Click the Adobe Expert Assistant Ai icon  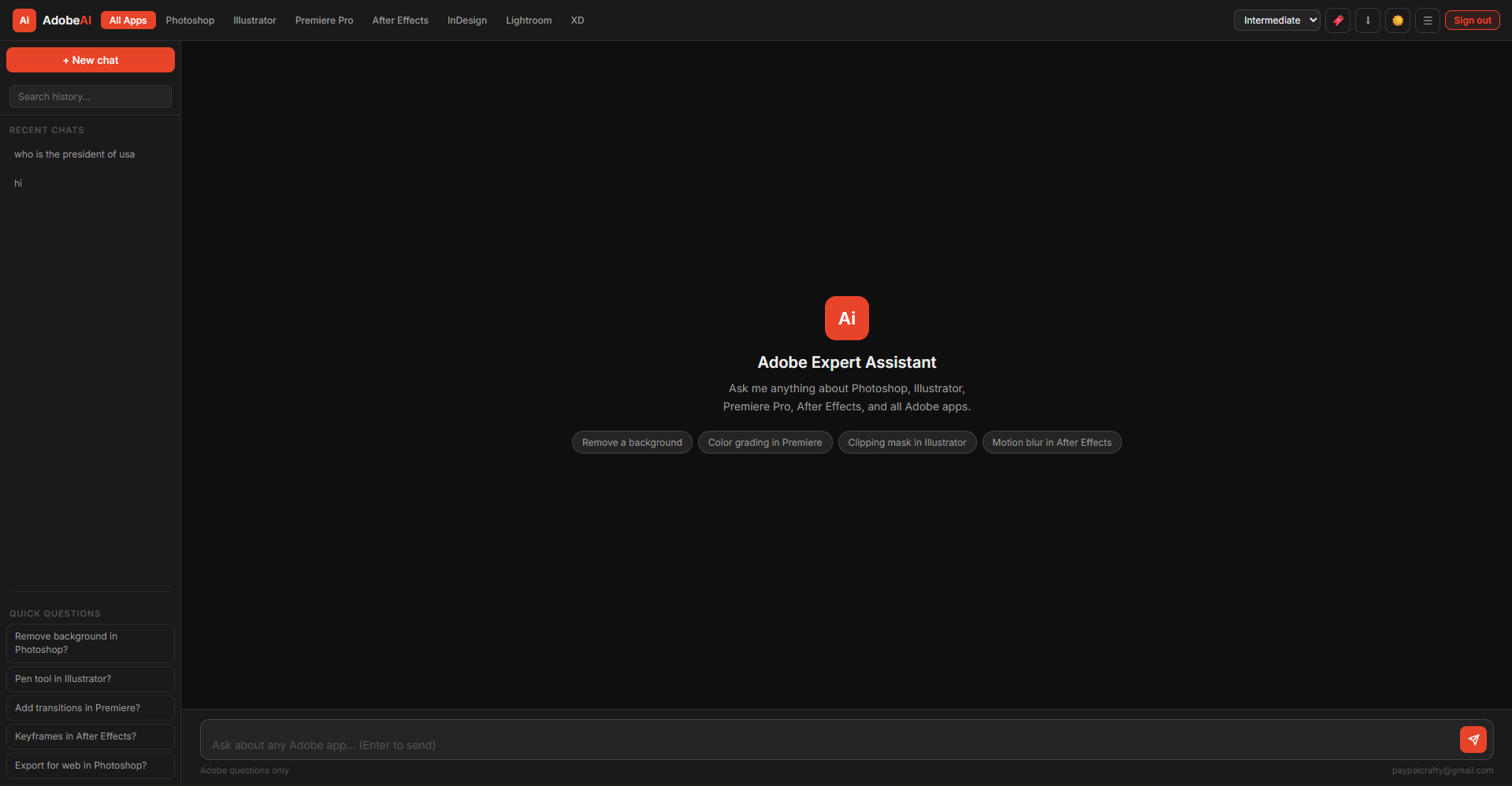coord(846,318)
